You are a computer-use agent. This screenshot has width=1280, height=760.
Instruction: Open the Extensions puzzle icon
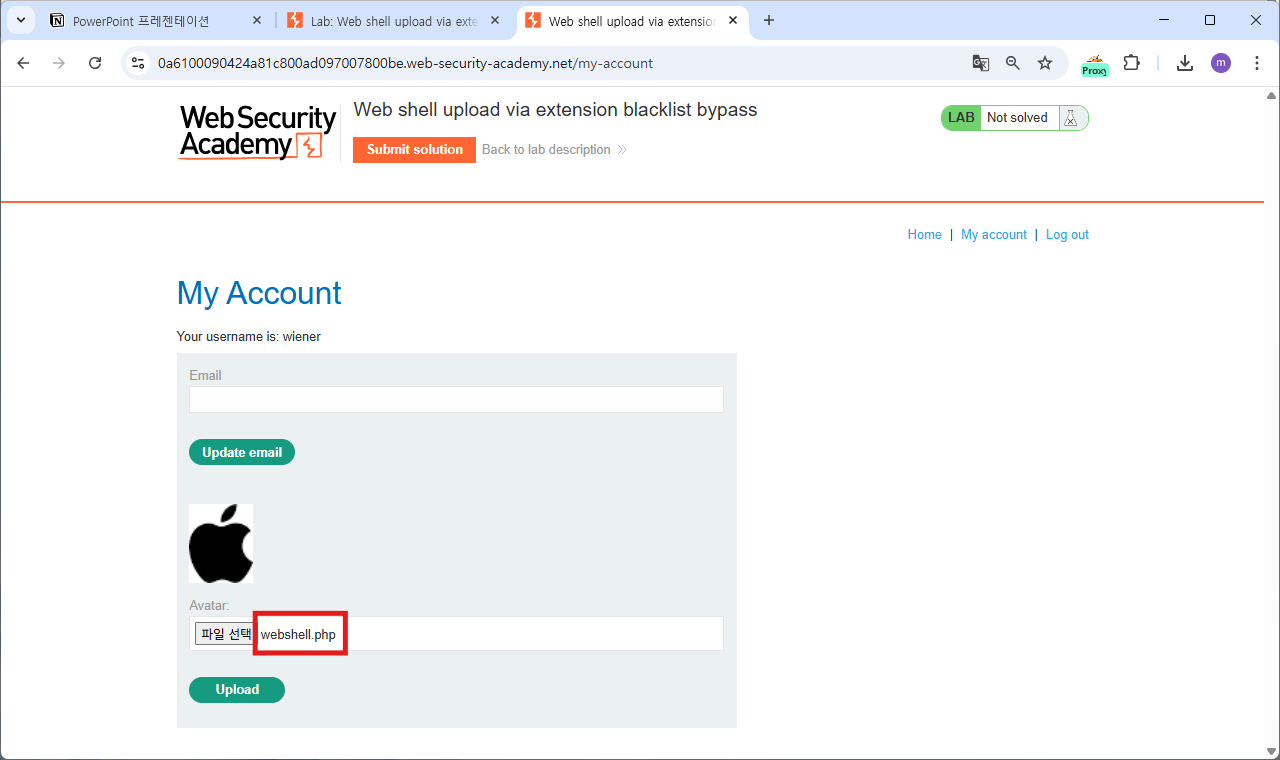click(1131, 63)
